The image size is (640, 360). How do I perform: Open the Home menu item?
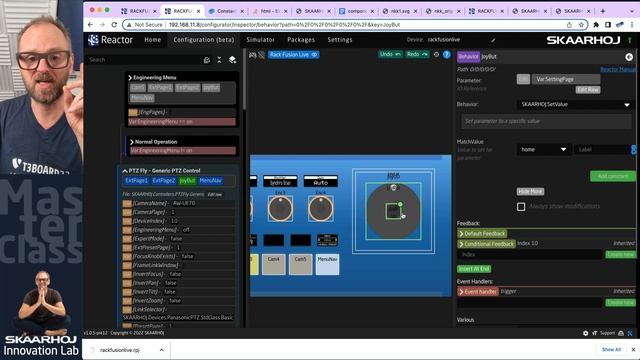tap(153, 40)
